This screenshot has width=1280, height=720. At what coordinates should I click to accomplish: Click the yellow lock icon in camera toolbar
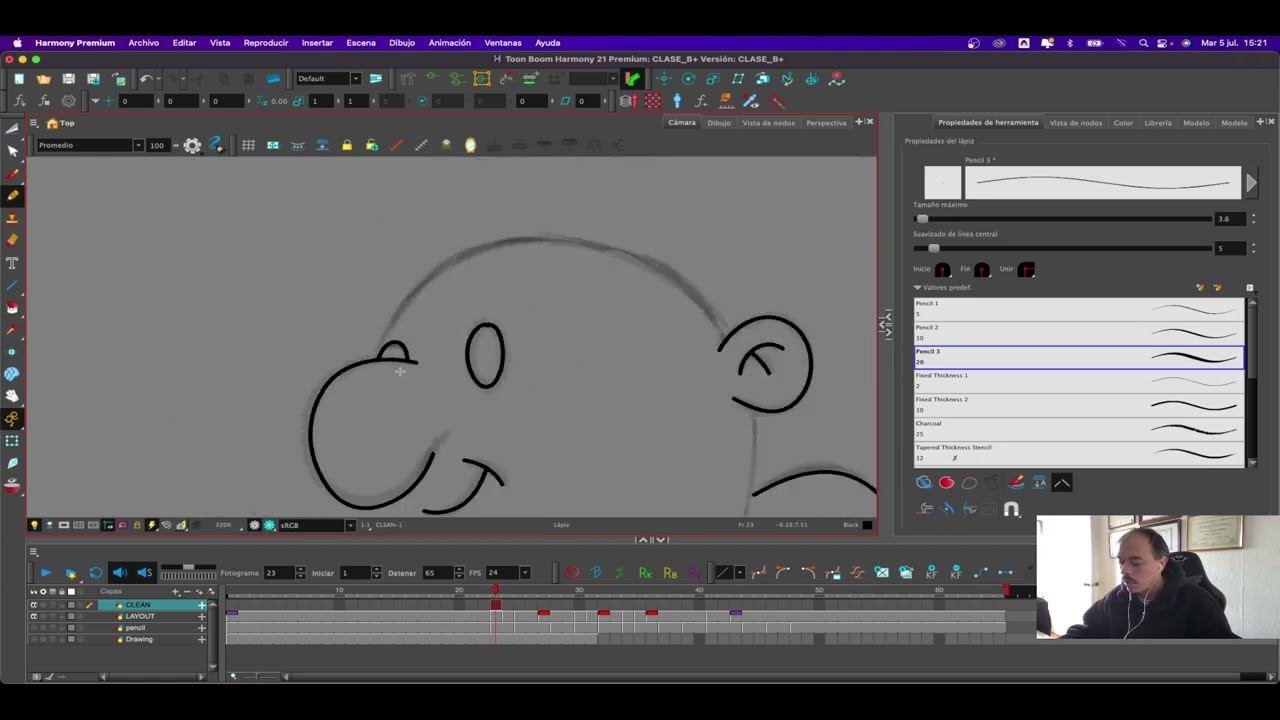pyautogui.click(x=347, y=146)
